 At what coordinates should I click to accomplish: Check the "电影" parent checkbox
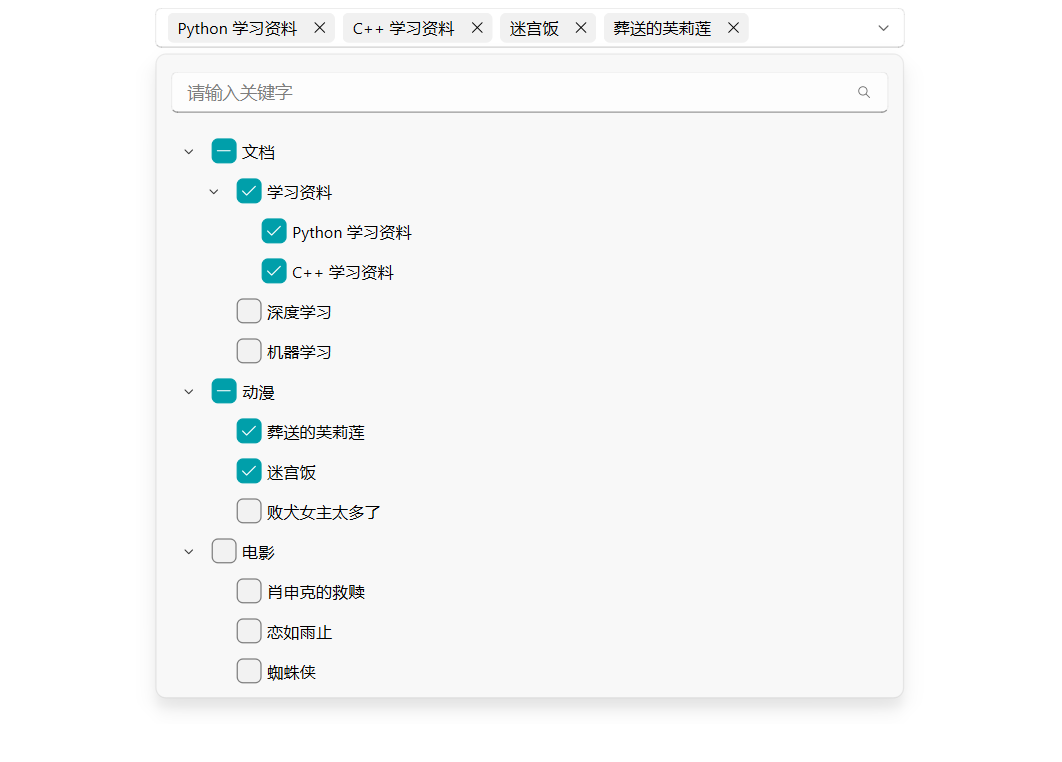tap(224, 551)
